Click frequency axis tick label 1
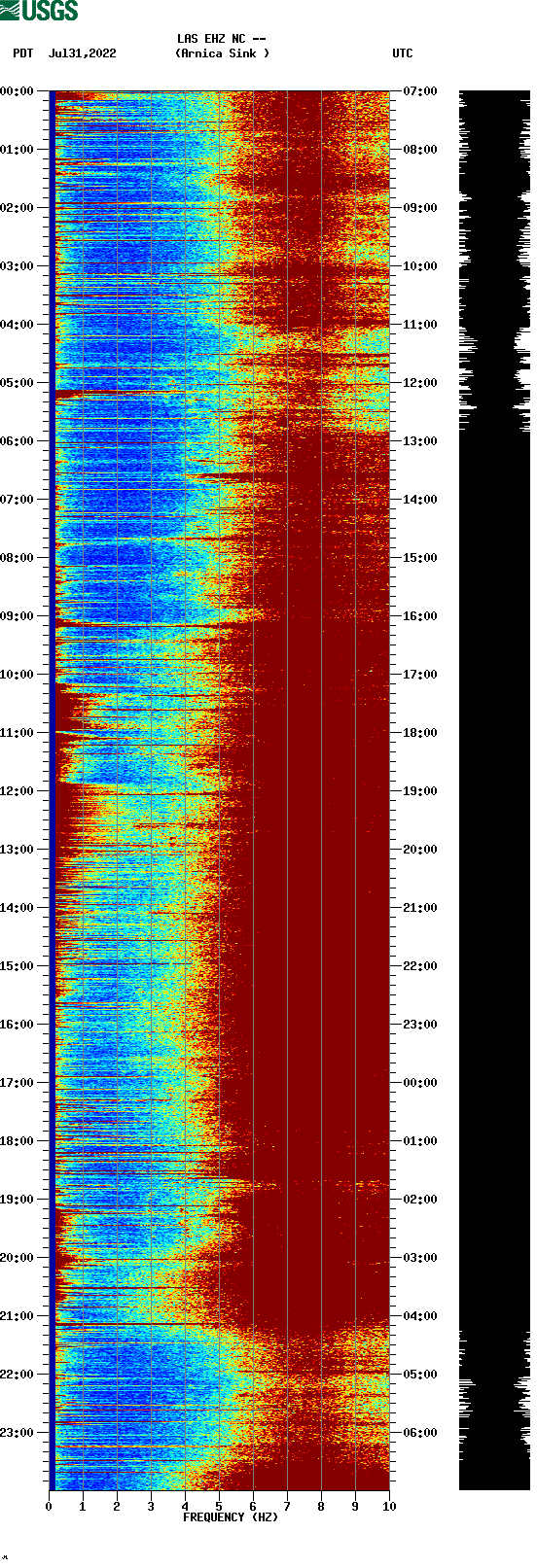 83,1507
